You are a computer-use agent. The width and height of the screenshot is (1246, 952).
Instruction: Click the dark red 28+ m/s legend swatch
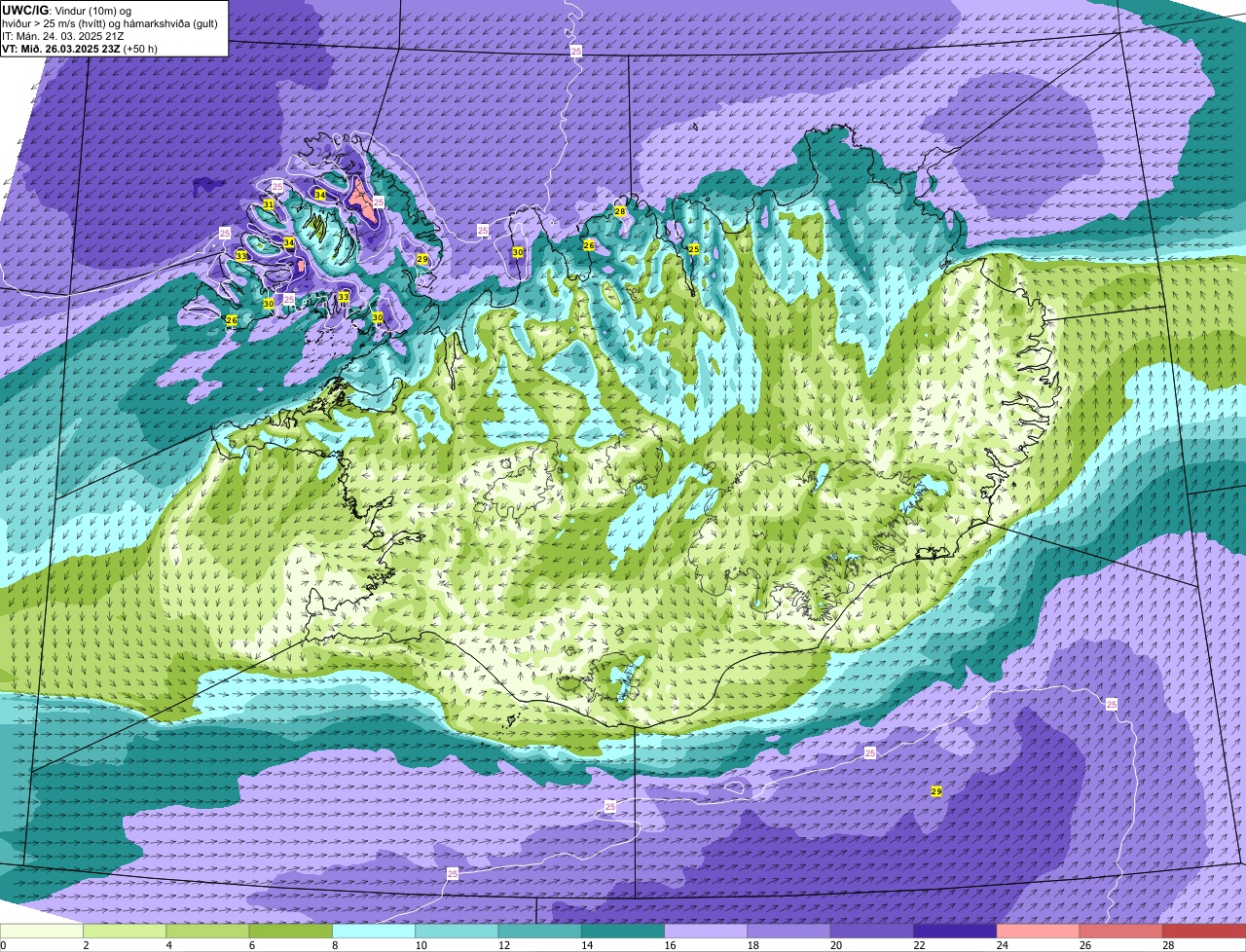click(x=1205, y=931)
